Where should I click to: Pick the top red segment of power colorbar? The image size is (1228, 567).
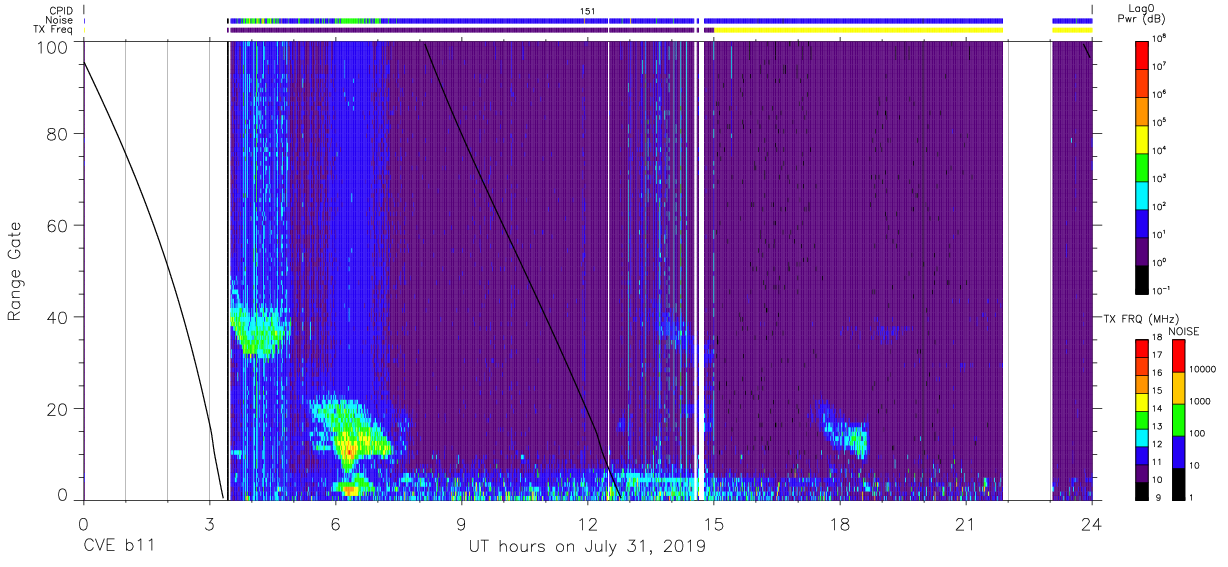(1144, 53)
